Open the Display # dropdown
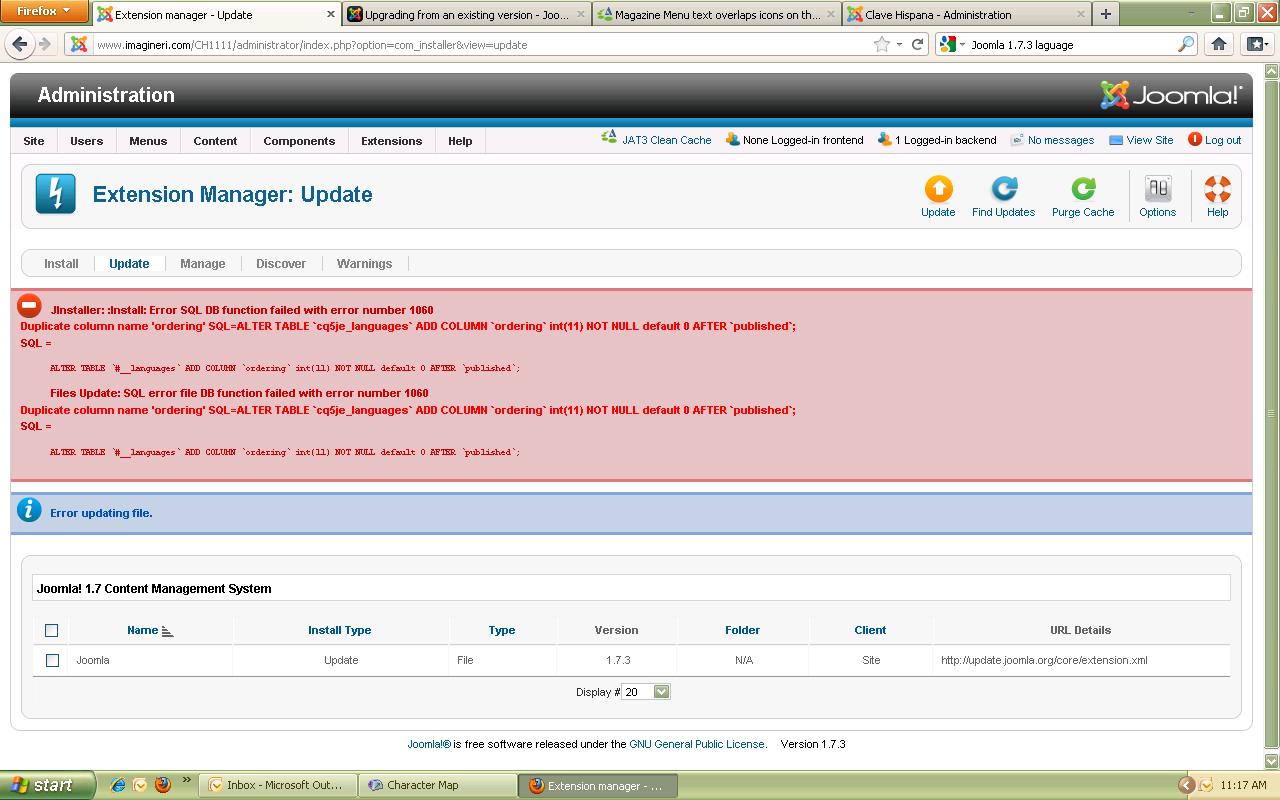Screen dimensions: 1280x800 [x=646, y=692]
